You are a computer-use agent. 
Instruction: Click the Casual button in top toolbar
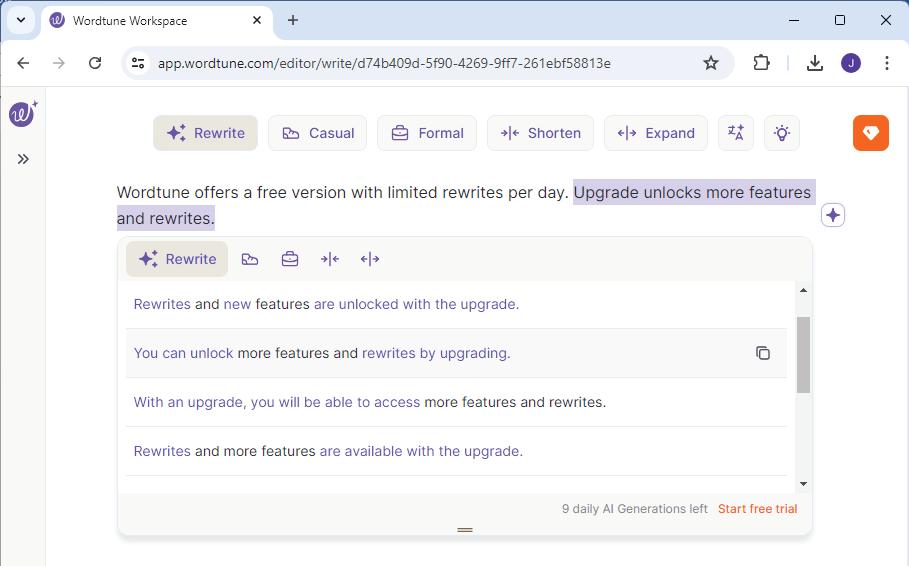318,133
